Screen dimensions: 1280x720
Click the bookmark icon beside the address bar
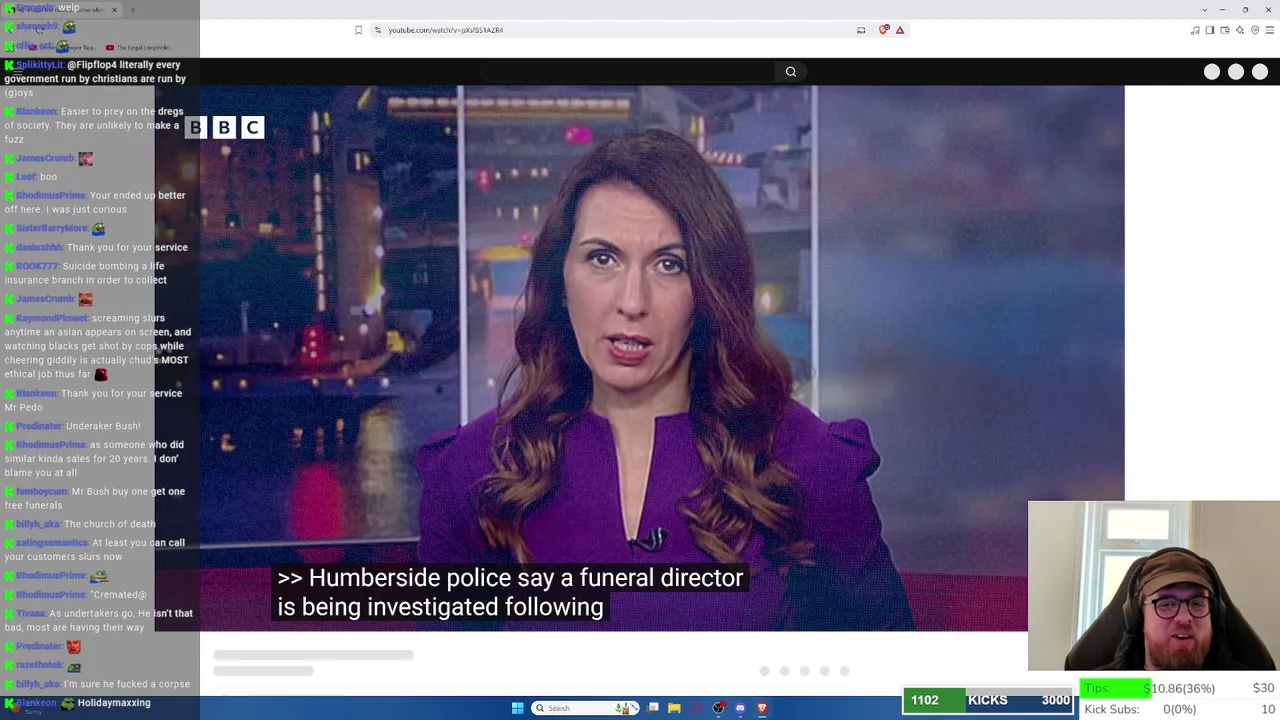[358, 30]
